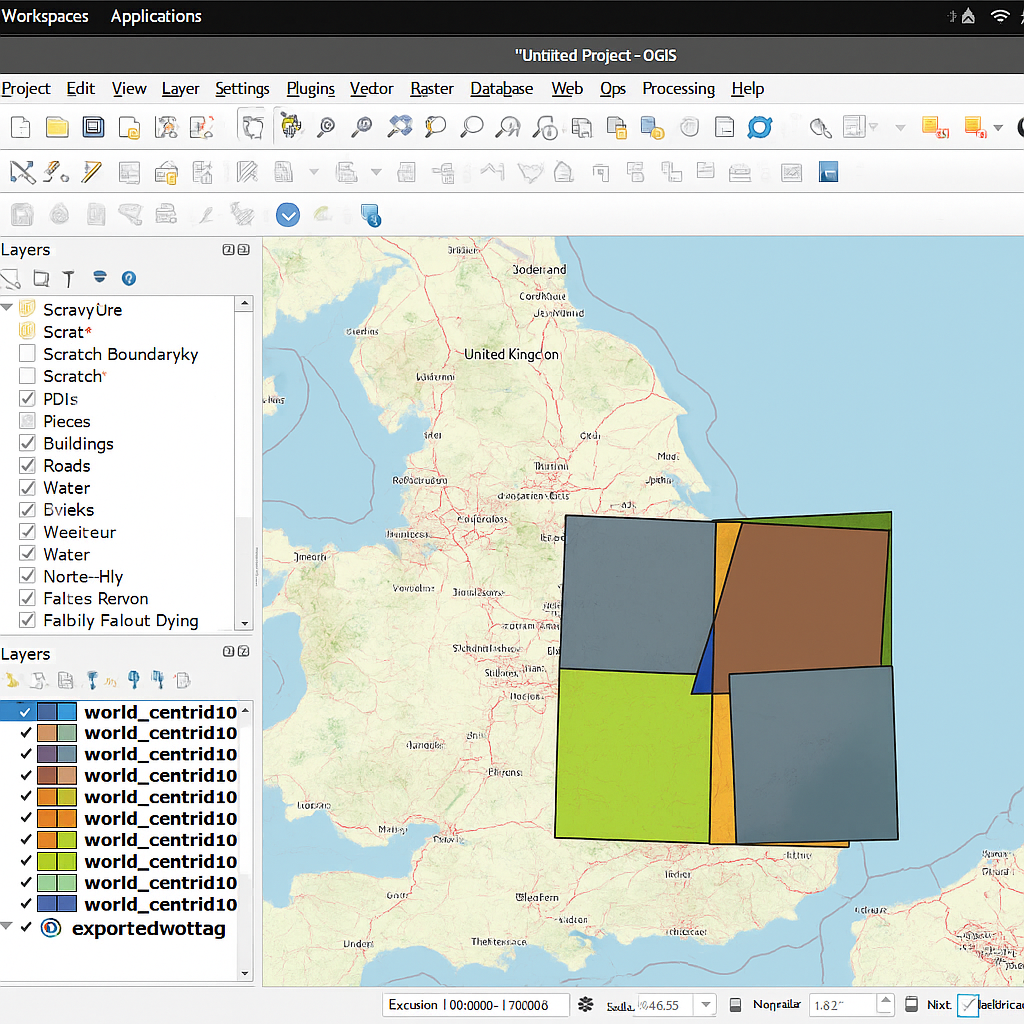Click the Save Layer Edits icon in Layers panel

pyautogui.click(x=64, y=680)
